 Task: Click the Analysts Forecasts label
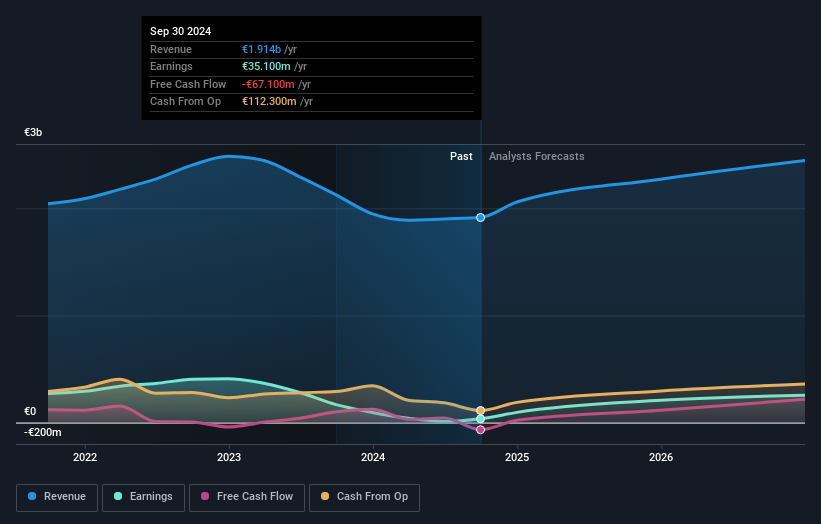[x=537, y=157]
